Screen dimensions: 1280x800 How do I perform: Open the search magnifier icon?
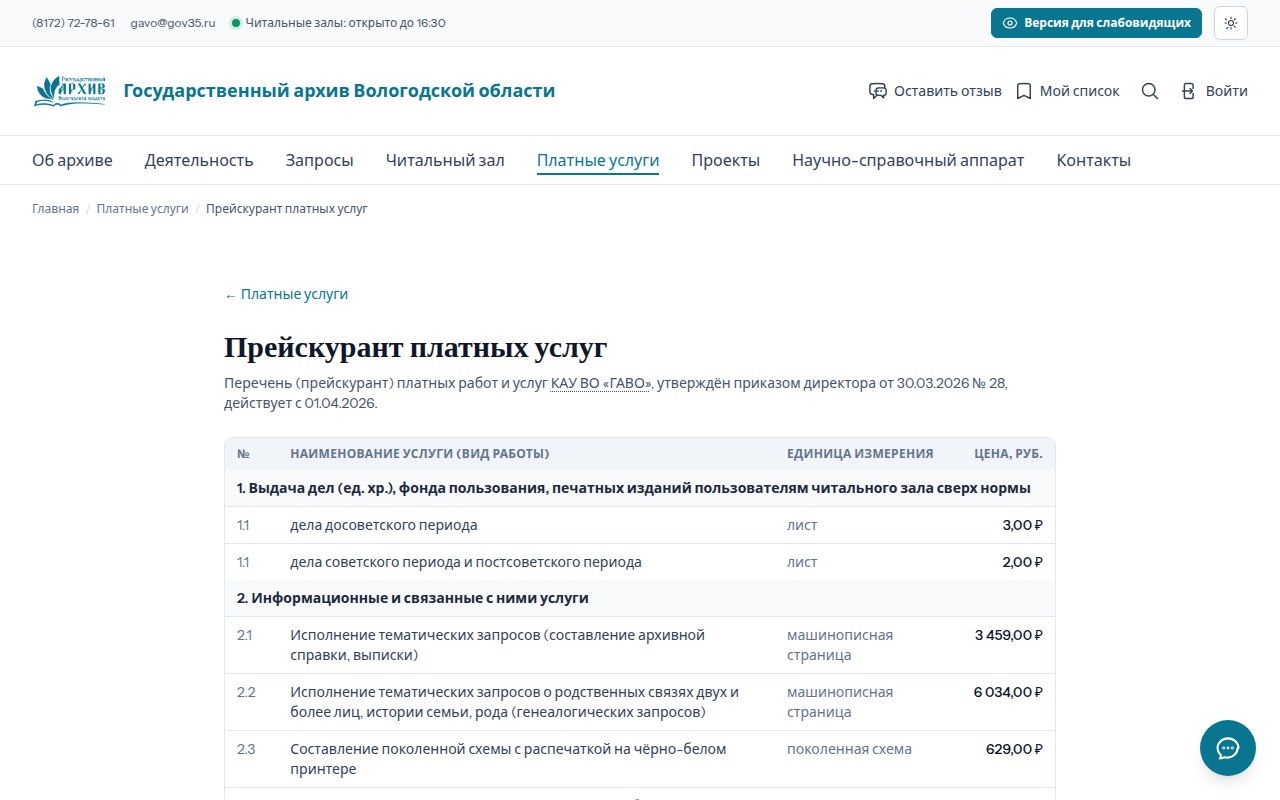click(x=1150, y=91)
